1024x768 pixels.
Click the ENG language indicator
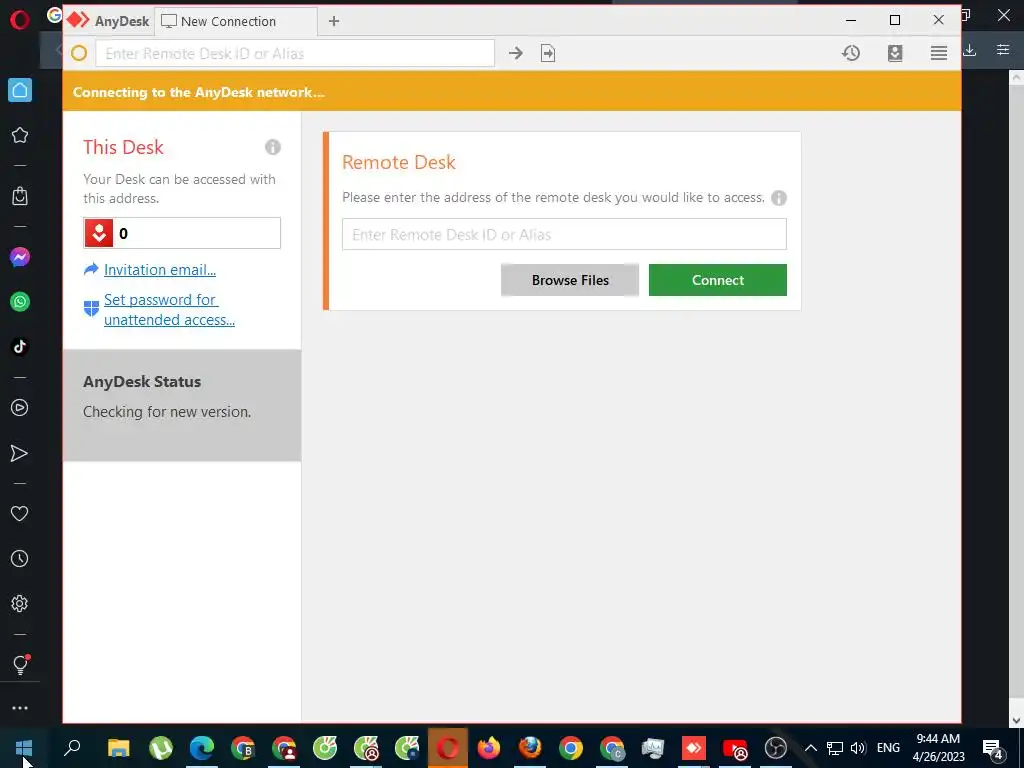point(888,748)
